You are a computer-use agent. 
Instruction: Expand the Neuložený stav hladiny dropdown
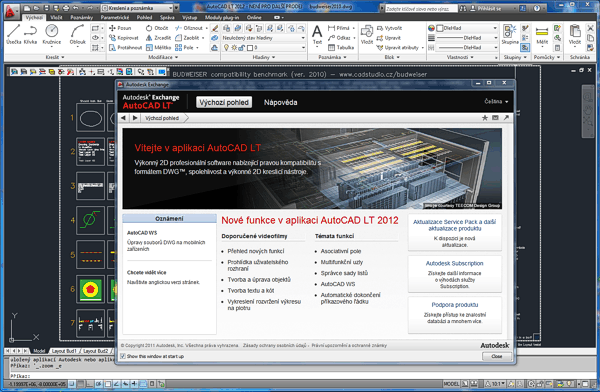click(264, 38)
